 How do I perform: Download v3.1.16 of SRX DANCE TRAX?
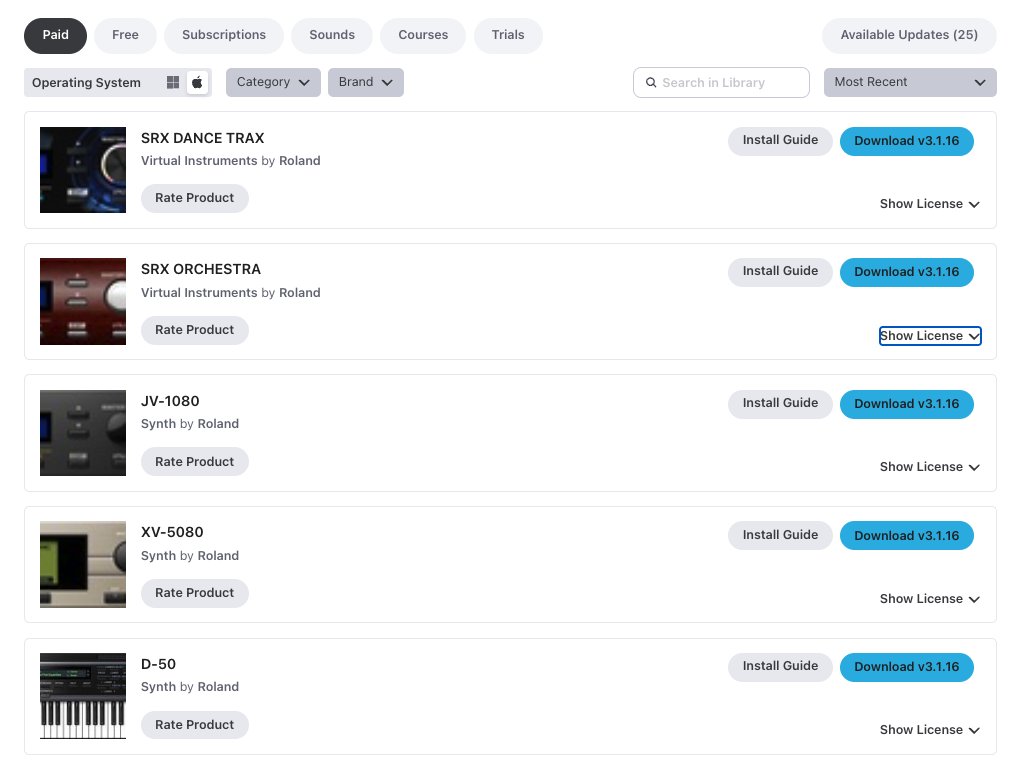click(907, 141)
